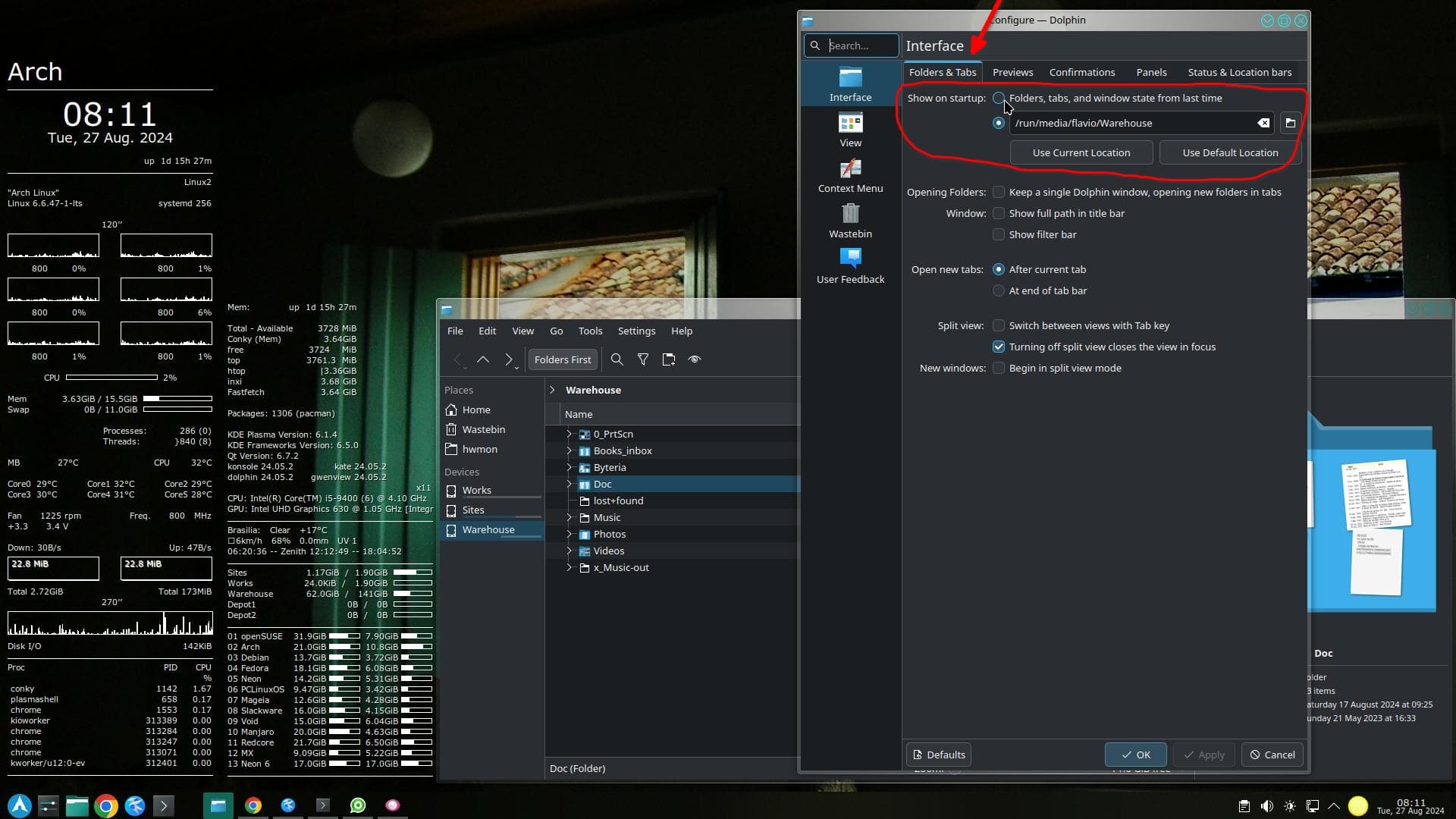Click the Defaults button
This screenshot has height=819, width=1456.
(939, 755)
